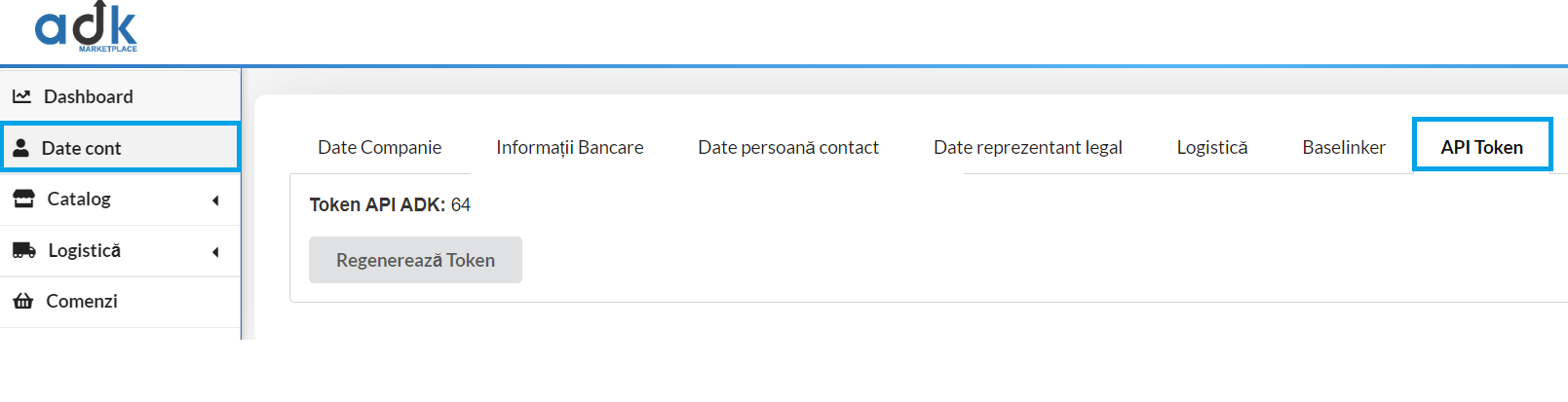
Task: Click the Logistică truck icon in sidebar
Action: pyautogui.click(x=24, y=250)
